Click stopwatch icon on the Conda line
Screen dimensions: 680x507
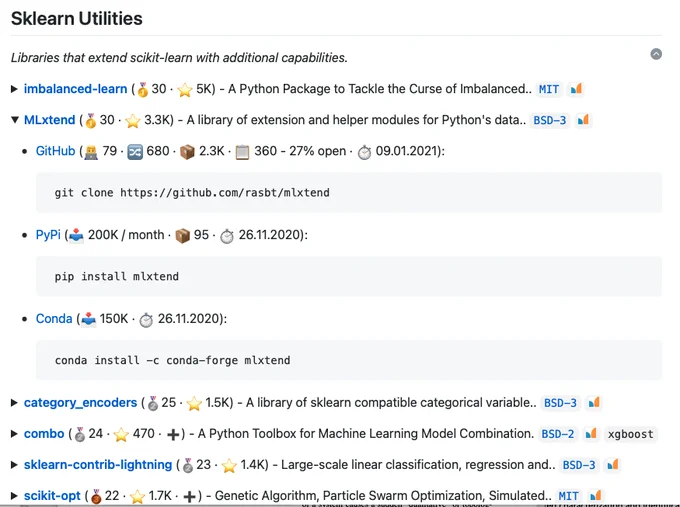(x=146, y=320)
